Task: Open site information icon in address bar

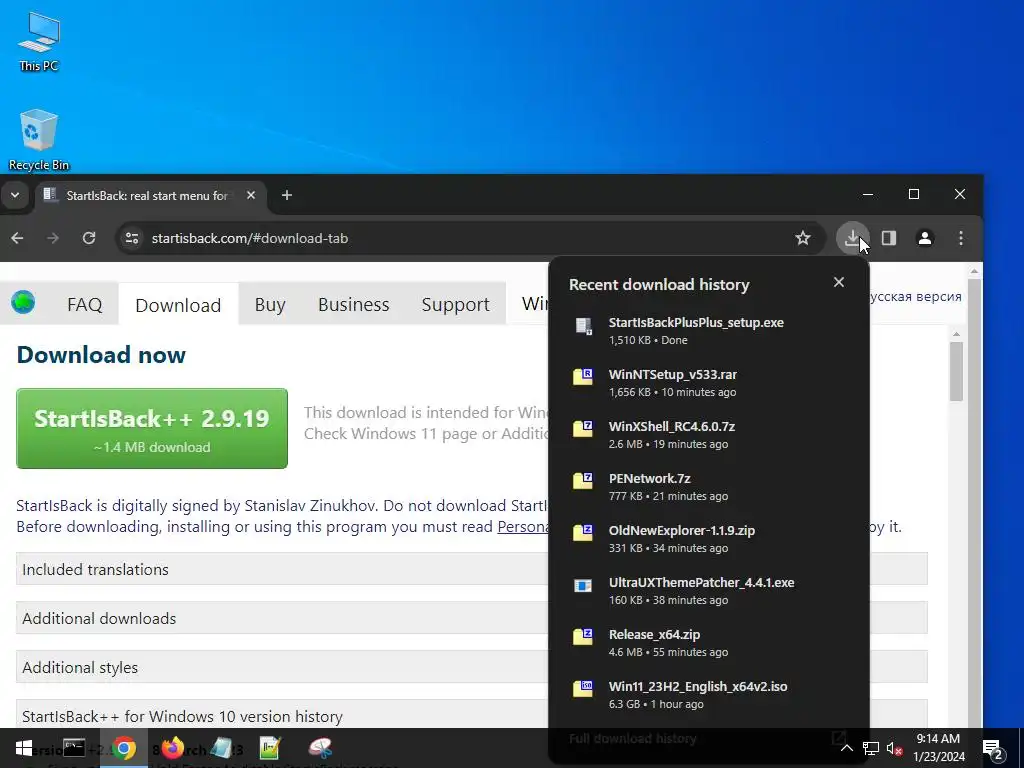Action: 132,238
